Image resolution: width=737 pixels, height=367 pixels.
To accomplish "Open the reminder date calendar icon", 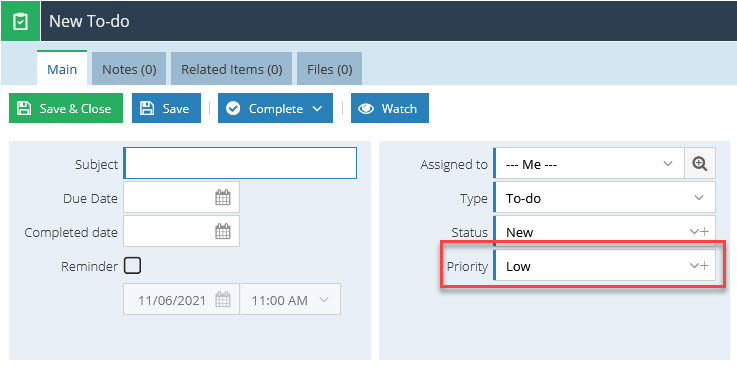I will (223, 299).
